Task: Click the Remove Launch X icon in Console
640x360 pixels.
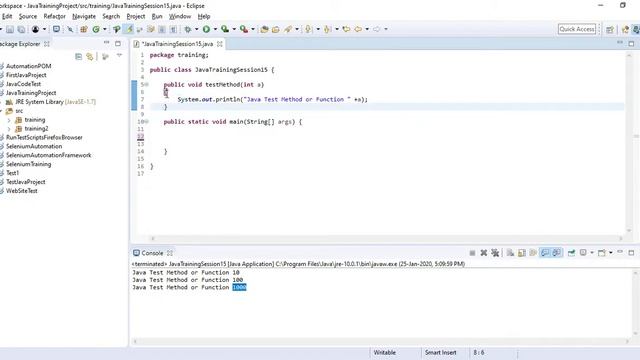Action: click(484, 253)
